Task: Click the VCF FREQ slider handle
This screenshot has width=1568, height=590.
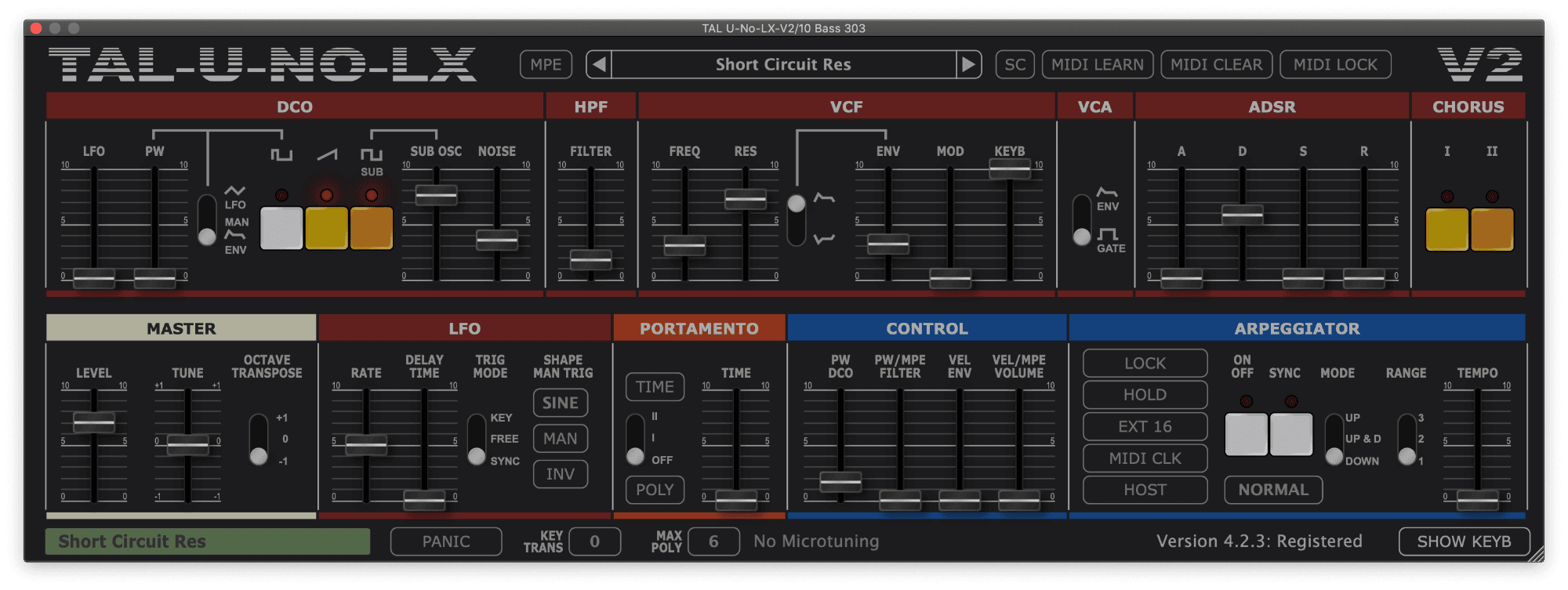Action: click(684, 247)
